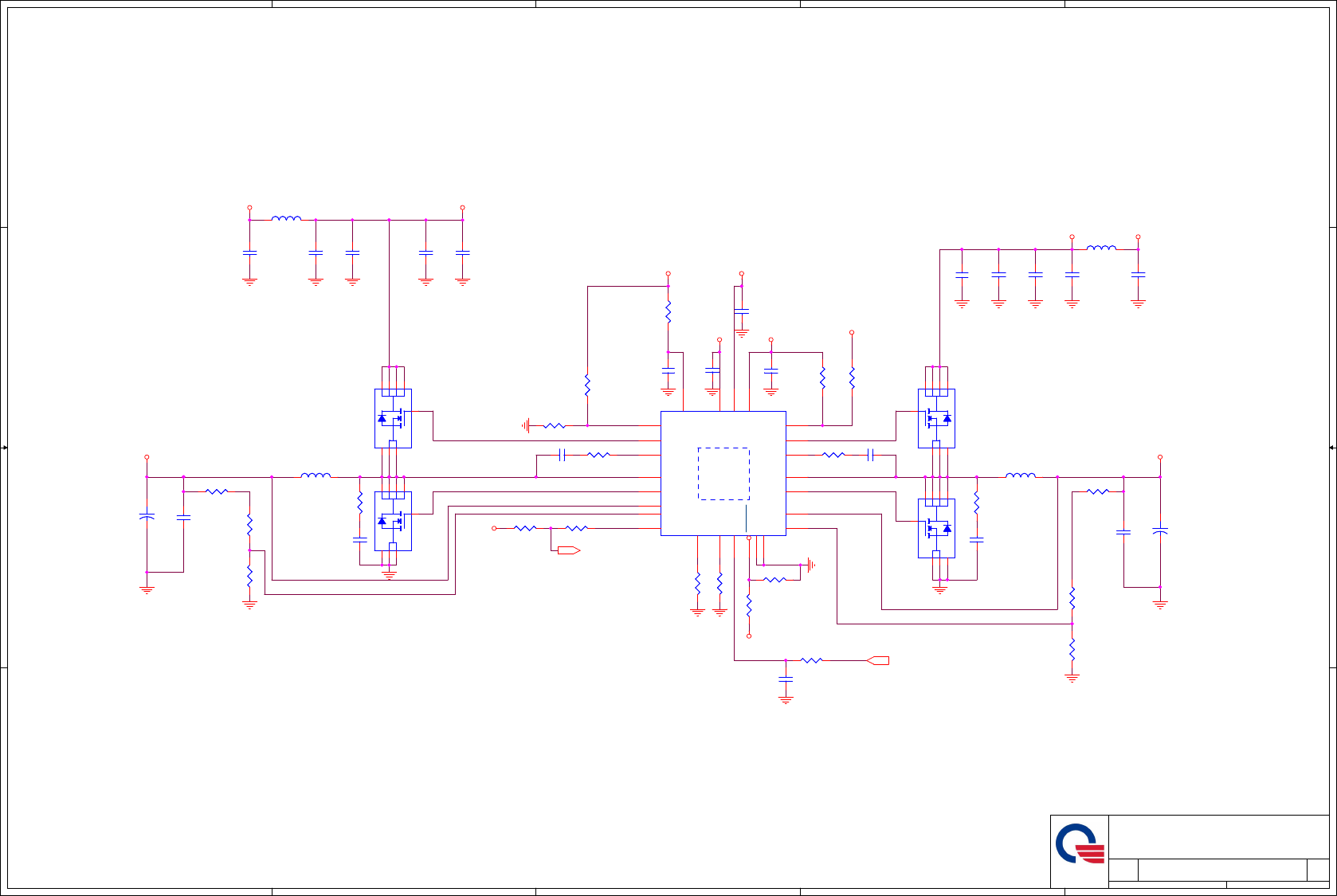This screenshot has height=896, width=1337.
Task: Select the polarized capacitor at the far right
Action: [x=1160, y=530]
